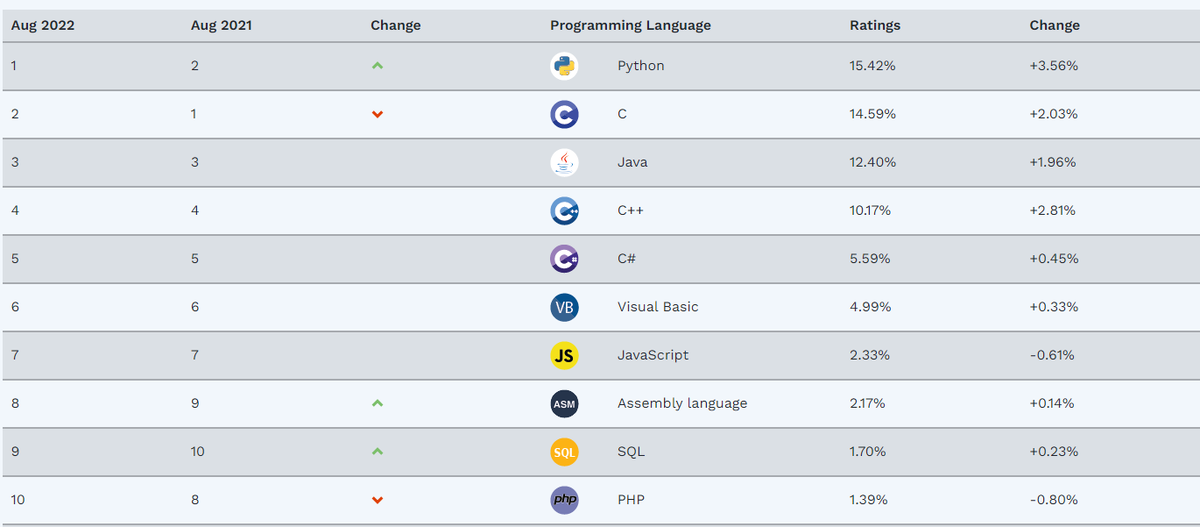Click the orange SQL icon
1200x527 pixels.
(564, 452)
